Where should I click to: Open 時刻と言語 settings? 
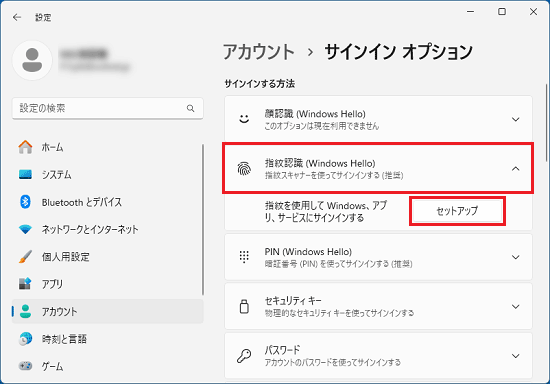point(108,339)
